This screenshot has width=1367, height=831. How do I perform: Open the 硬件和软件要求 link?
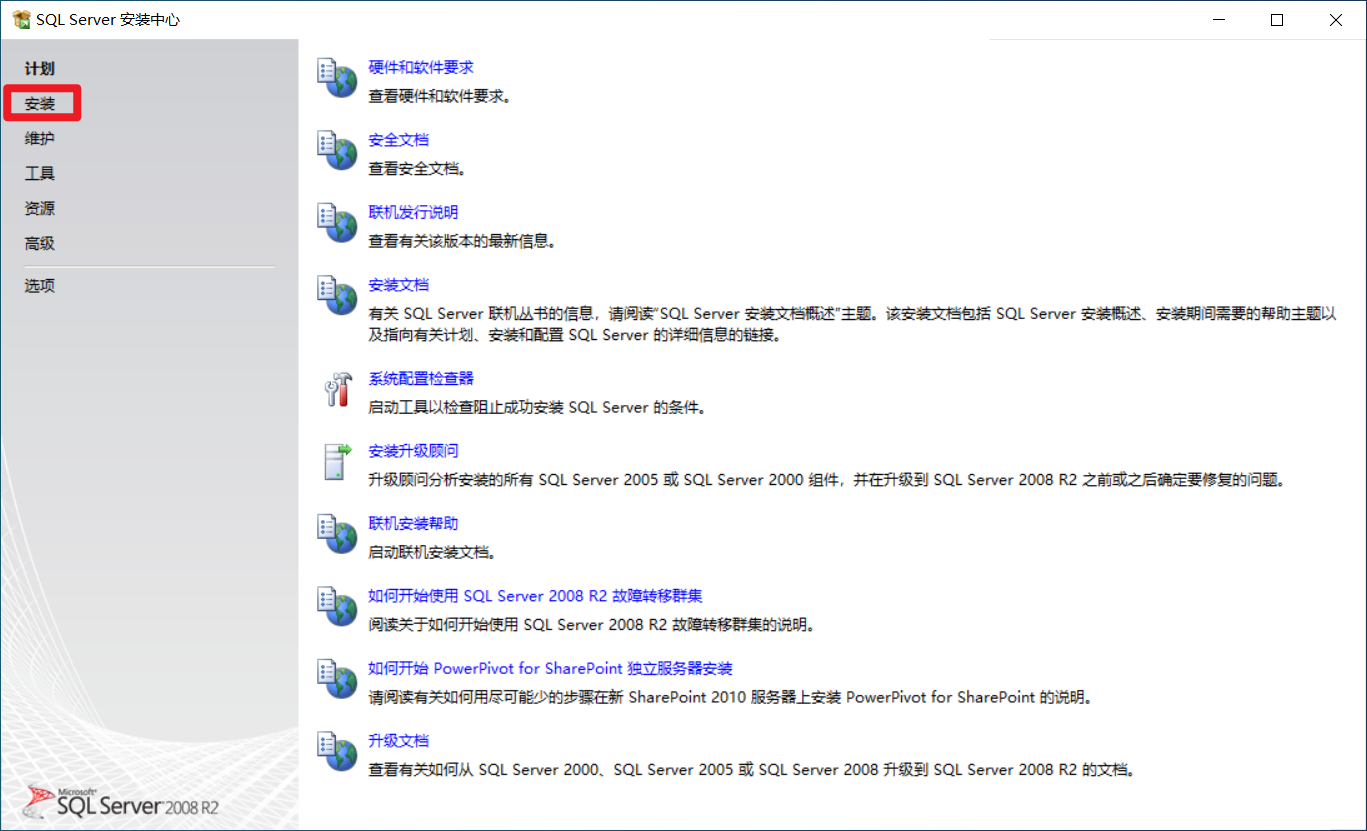(x=421, y=68)
